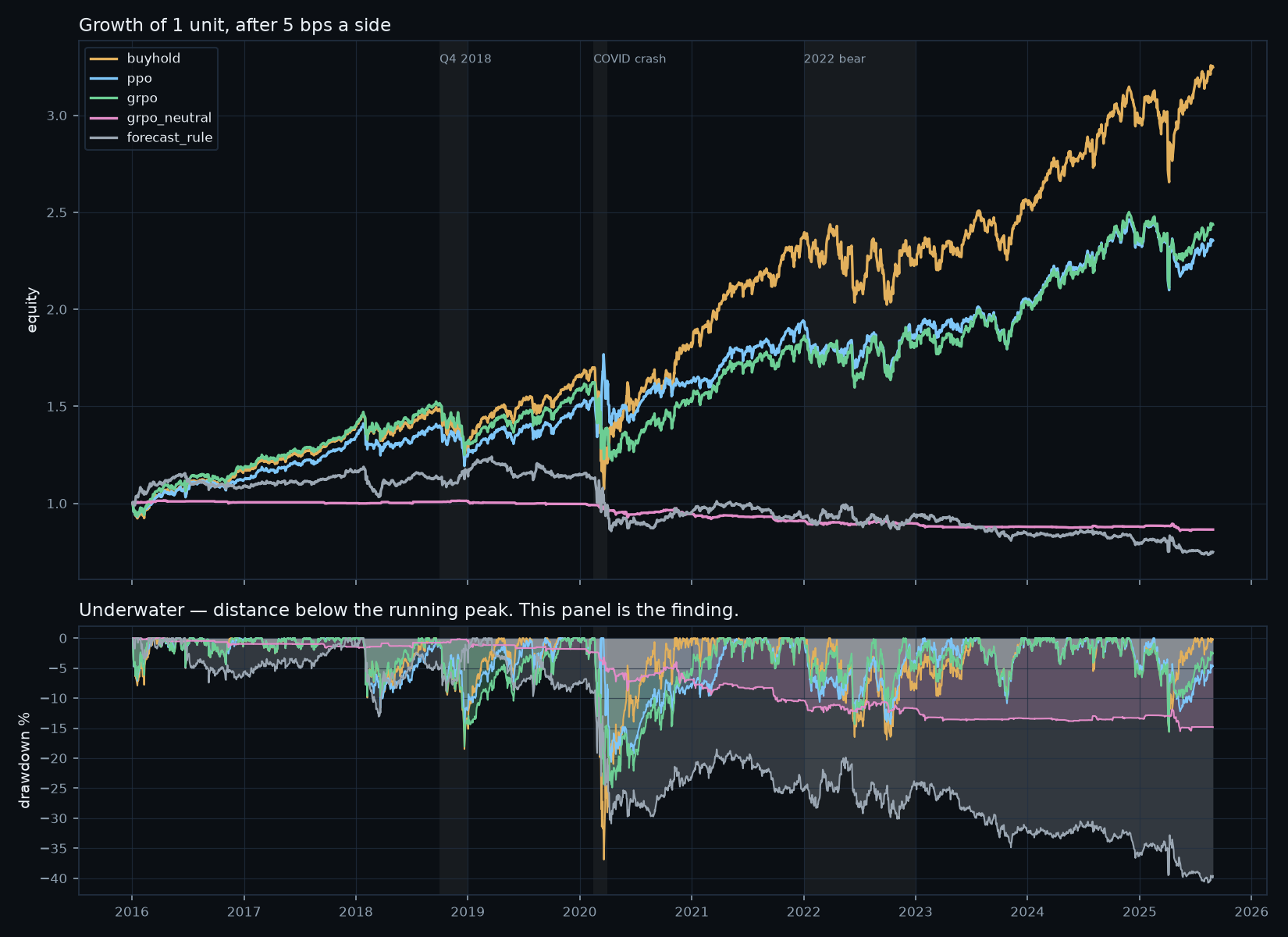Screen dimensions: 1288x937
Task: Click the 1.0 equity axis tick label
Action: (x=57, y=504)
